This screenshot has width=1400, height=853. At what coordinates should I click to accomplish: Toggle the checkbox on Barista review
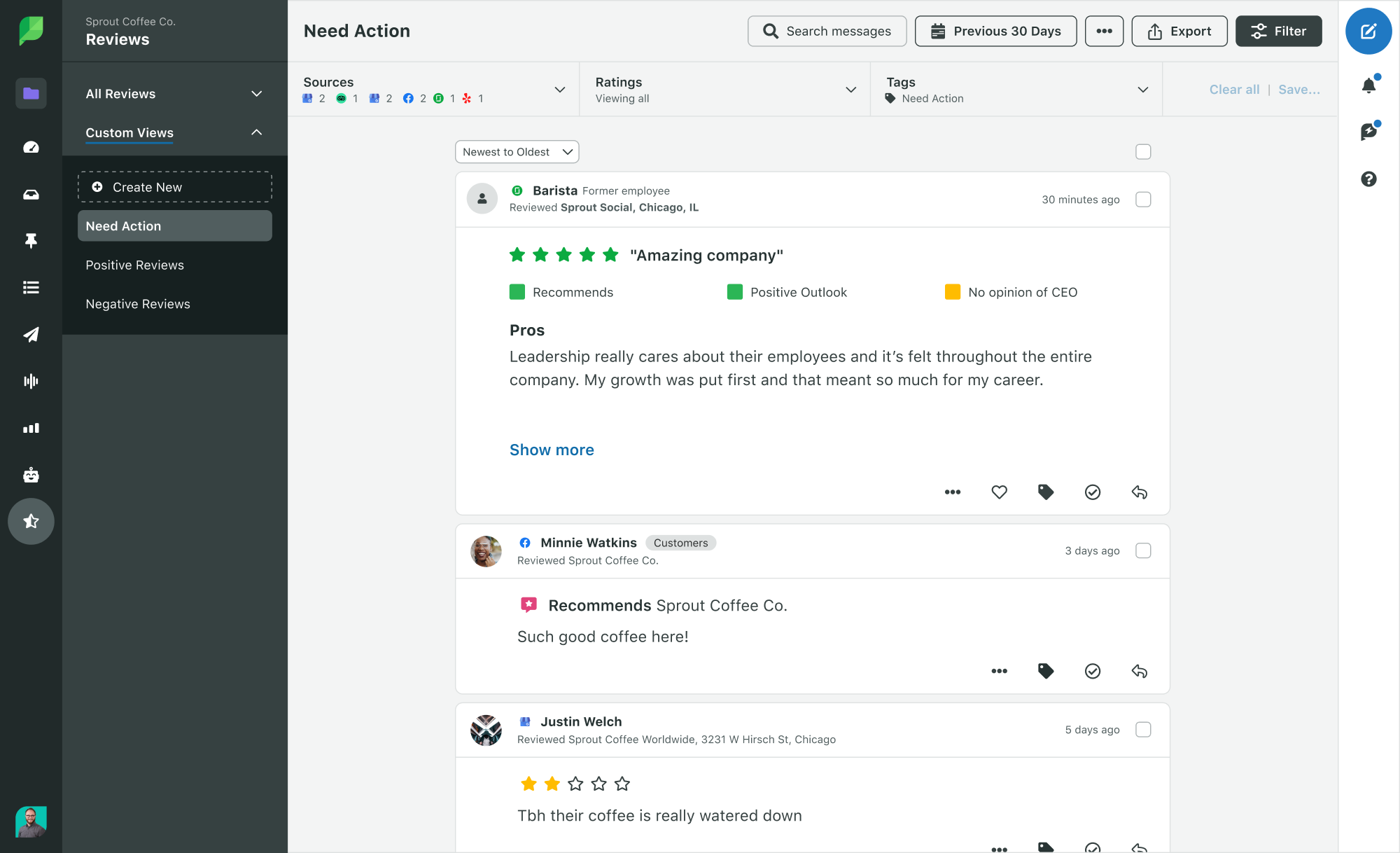pos(1144,199)
